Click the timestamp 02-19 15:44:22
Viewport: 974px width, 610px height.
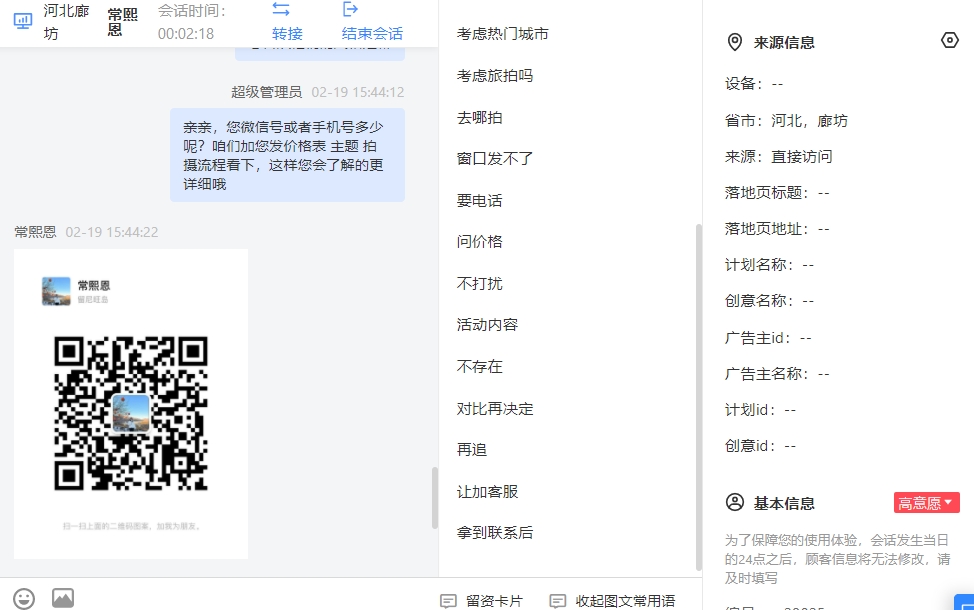(x=112, y=232)
